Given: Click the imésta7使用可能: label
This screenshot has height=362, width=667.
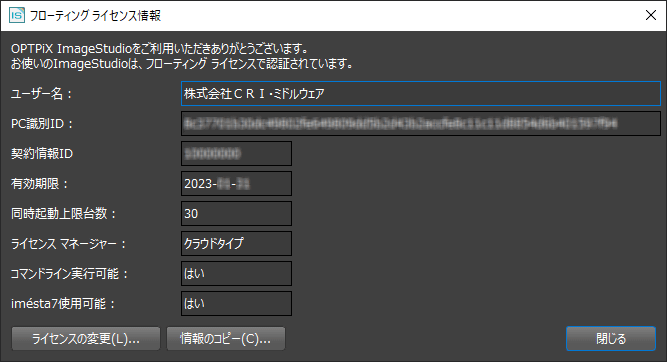Looking at the screenshot, I should point(63,304).
